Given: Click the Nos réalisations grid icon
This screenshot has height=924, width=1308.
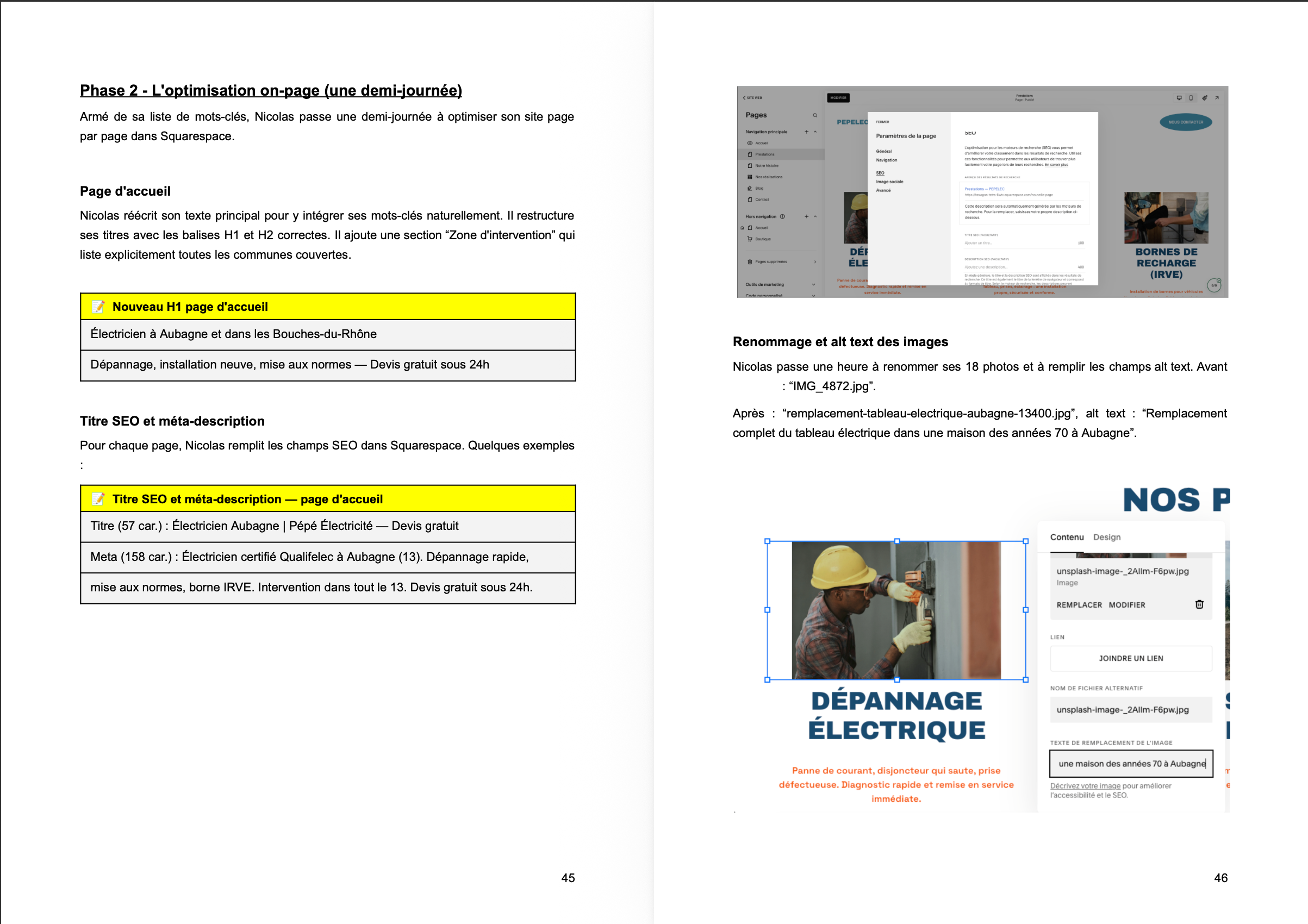Looking at the screenshot, I should coord(750,177).
